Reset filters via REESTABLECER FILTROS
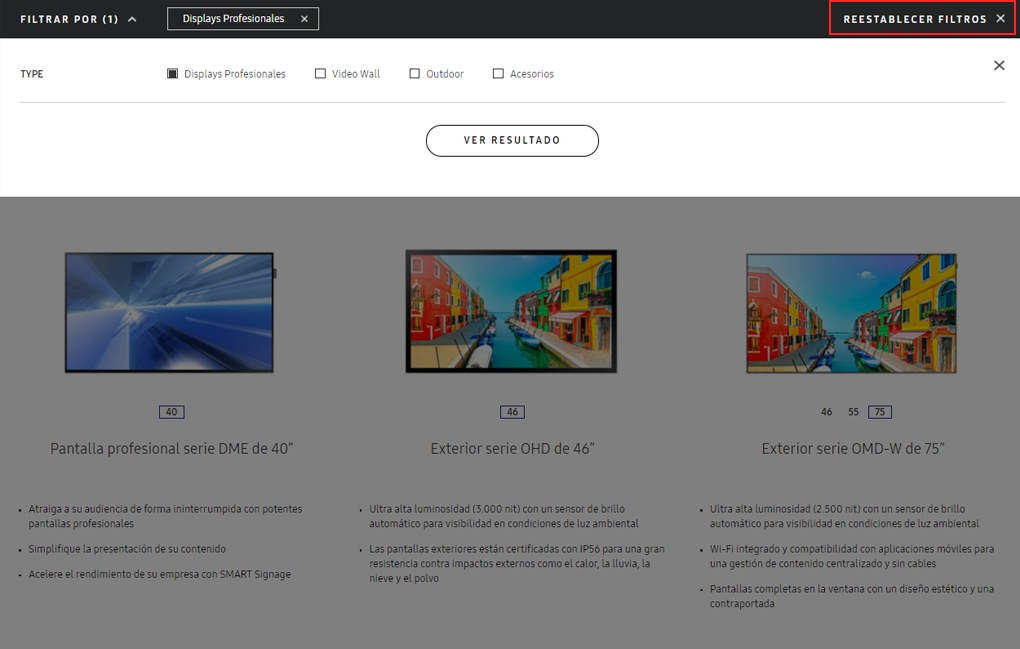This screenshot has height=649, width=1020. (x=915, y=20)
